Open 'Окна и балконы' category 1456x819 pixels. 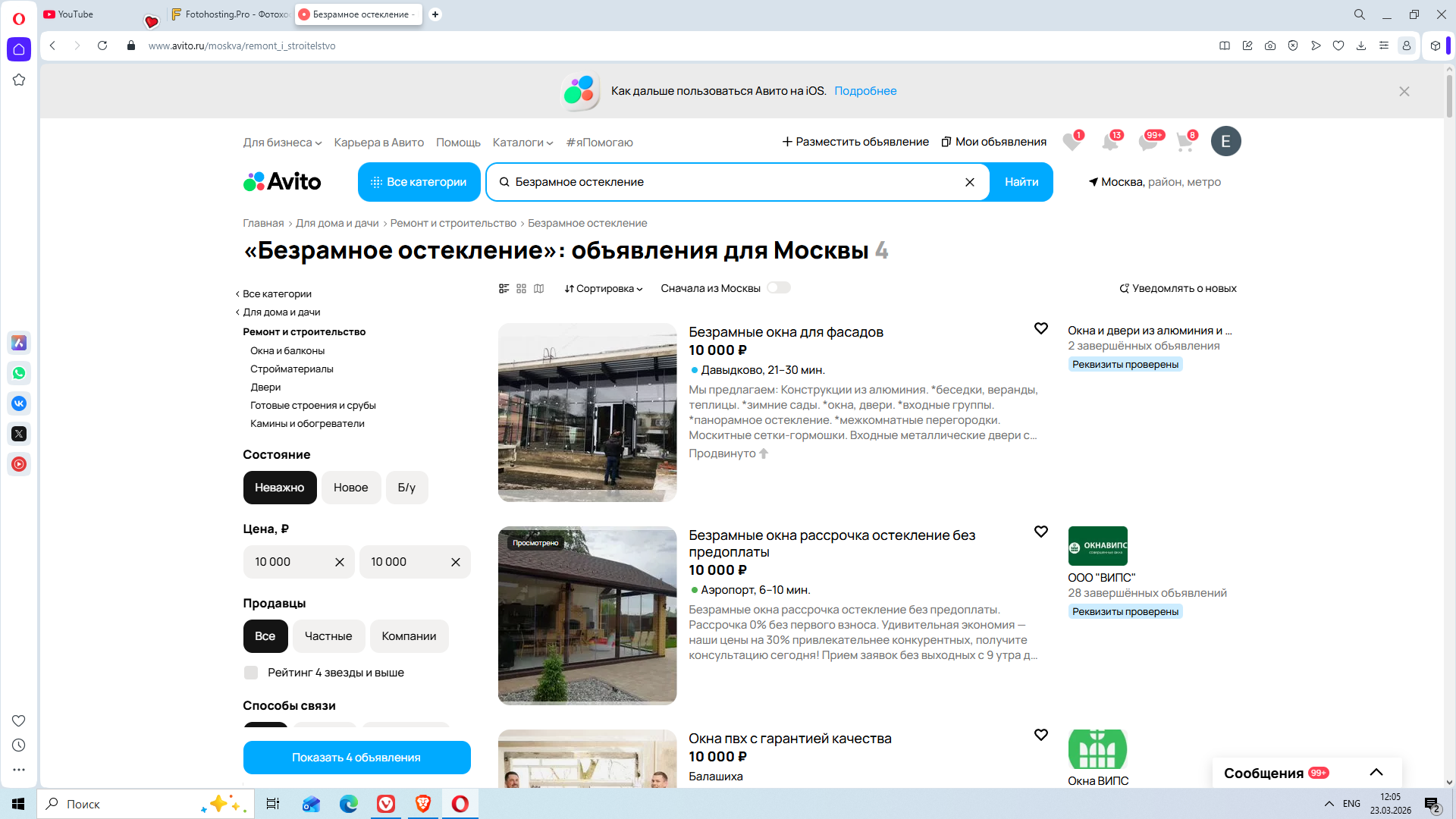[x=287, y=351]
